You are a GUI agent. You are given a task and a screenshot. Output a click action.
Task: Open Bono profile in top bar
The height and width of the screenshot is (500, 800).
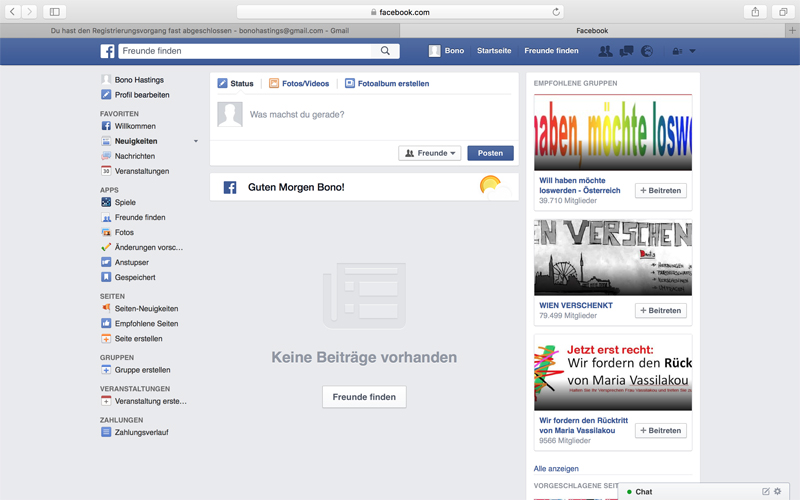[446, 51]
